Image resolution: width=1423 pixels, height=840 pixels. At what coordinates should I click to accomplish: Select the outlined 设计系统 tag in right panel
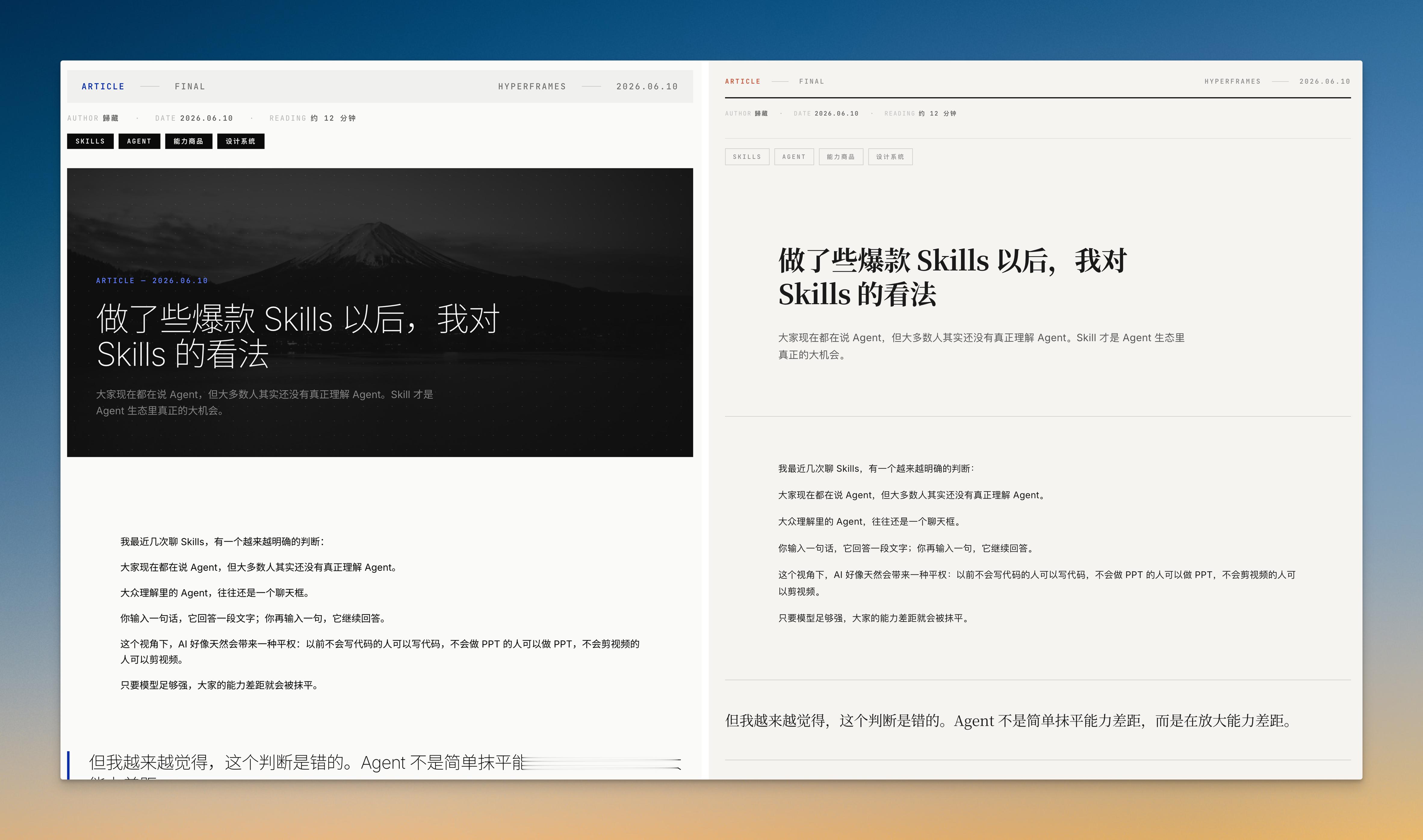(x=890, y=157)
